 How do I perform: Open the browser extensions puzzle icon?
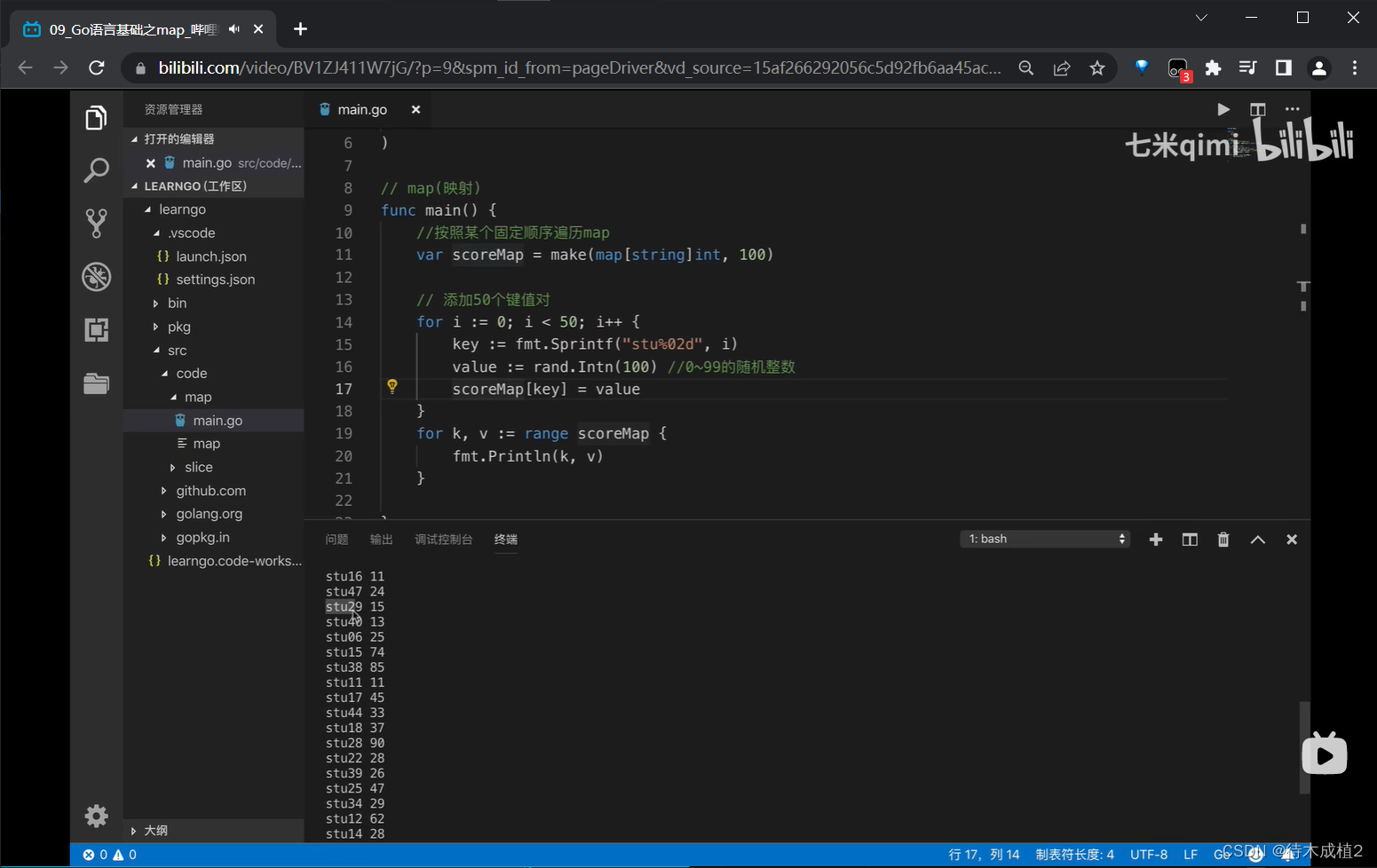(x=1213, y=68)
